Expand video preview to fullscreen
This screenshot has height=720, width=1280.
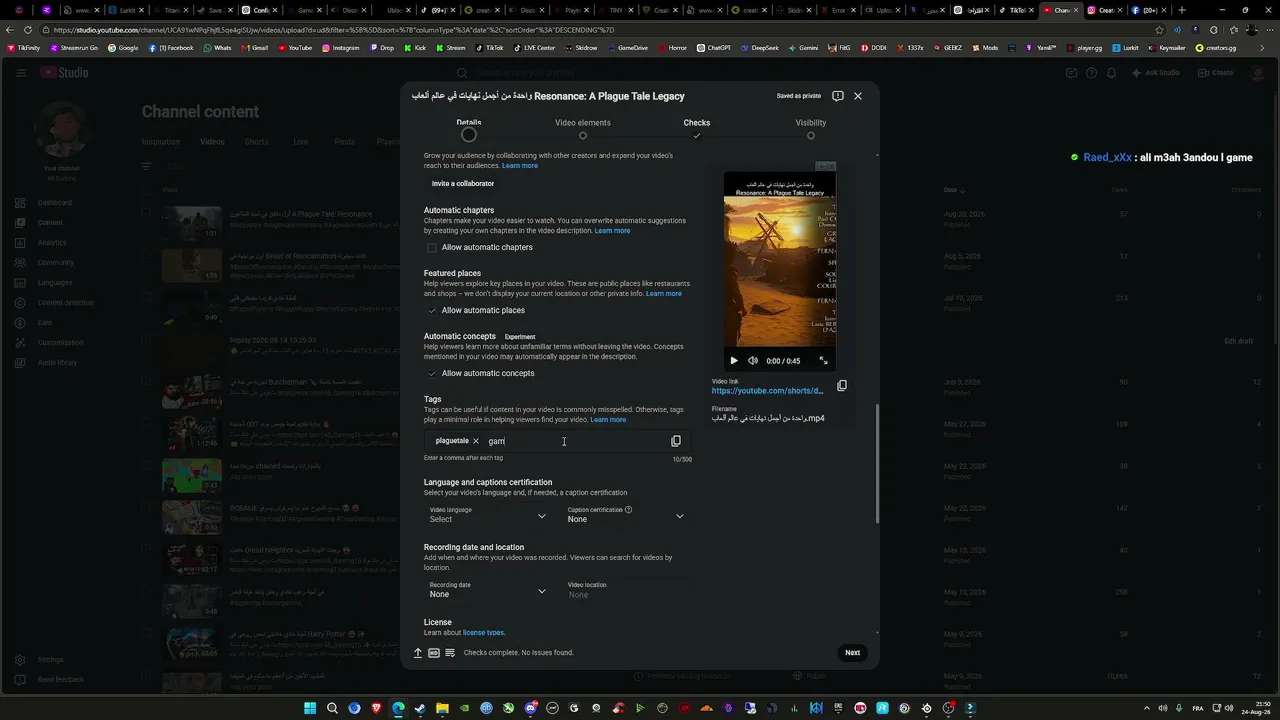pyautogui.click(x=824, y=361)
